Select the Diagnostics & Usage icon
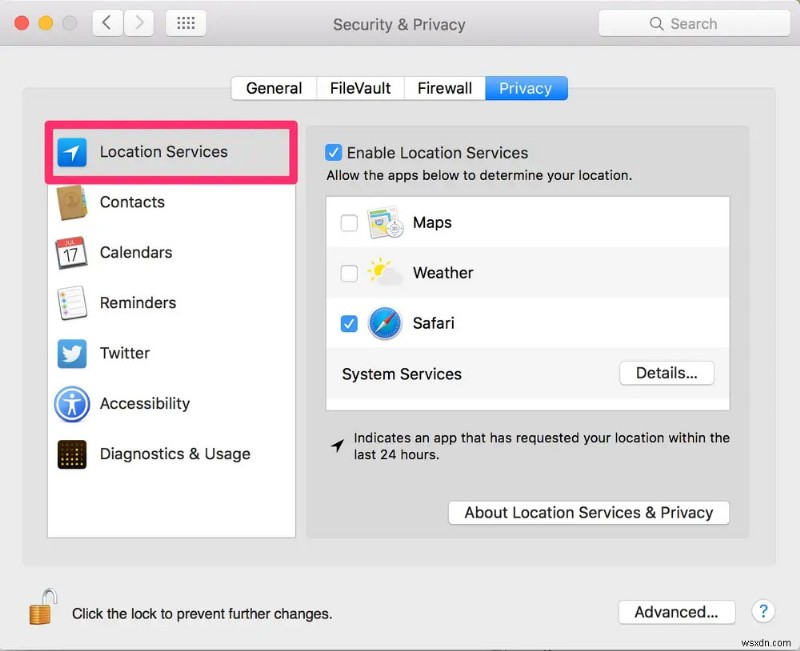This screenshot has width=800, height=651. pos(72,453)
